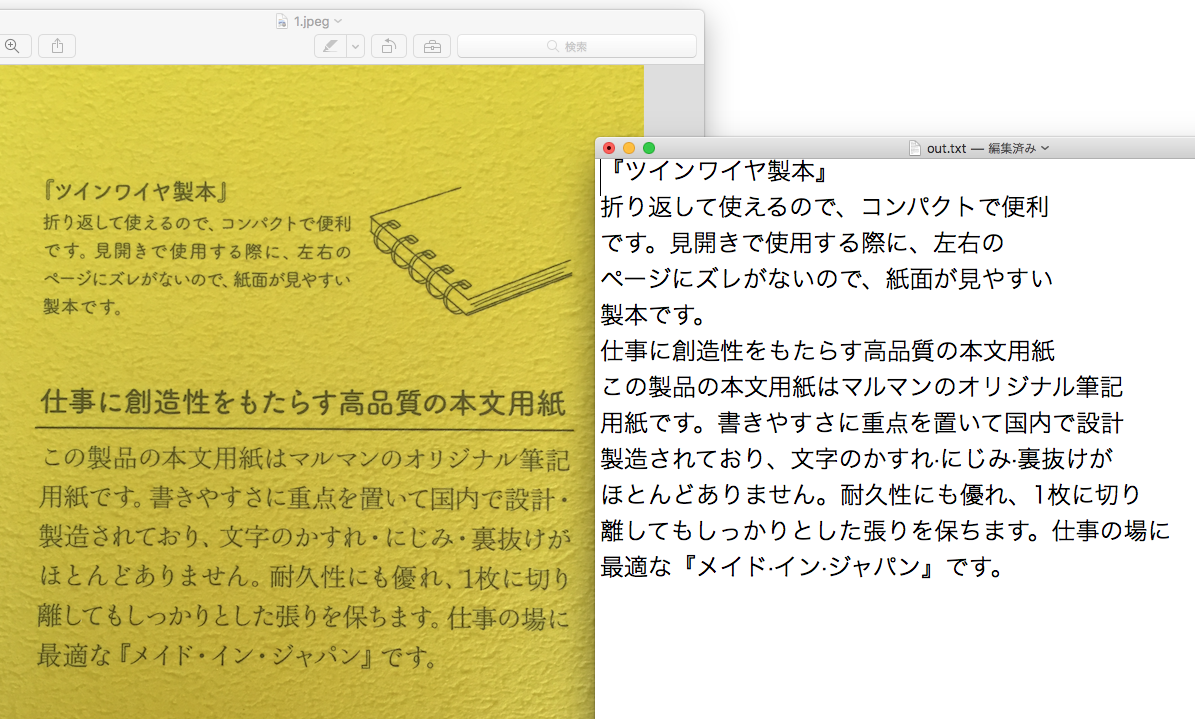Rotate the image with the rotate button
The height and width of the screenshot is (719, 1195).
click(389, 47)
